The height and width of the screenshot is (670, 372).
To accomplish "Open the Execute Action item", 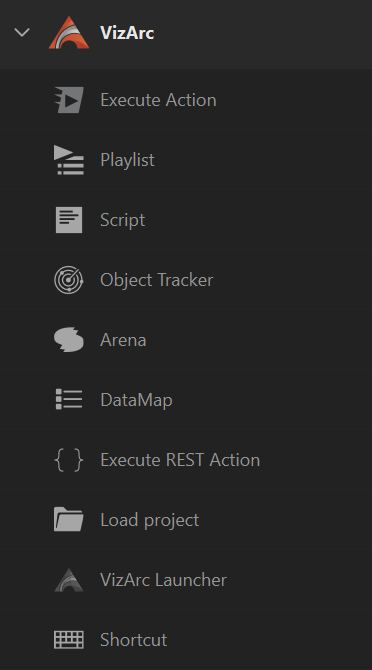I will point(186,100).
